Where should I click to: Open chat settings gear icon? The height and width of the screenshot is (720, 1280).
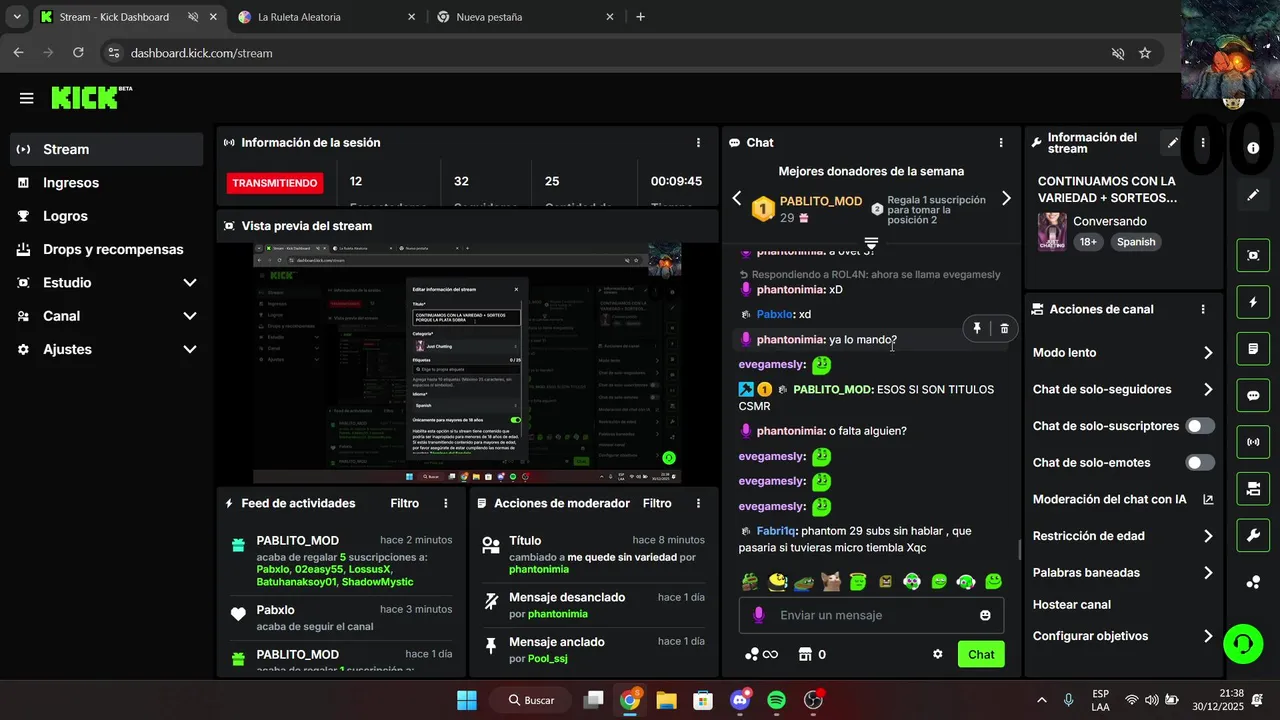click(x=938, y=654)
